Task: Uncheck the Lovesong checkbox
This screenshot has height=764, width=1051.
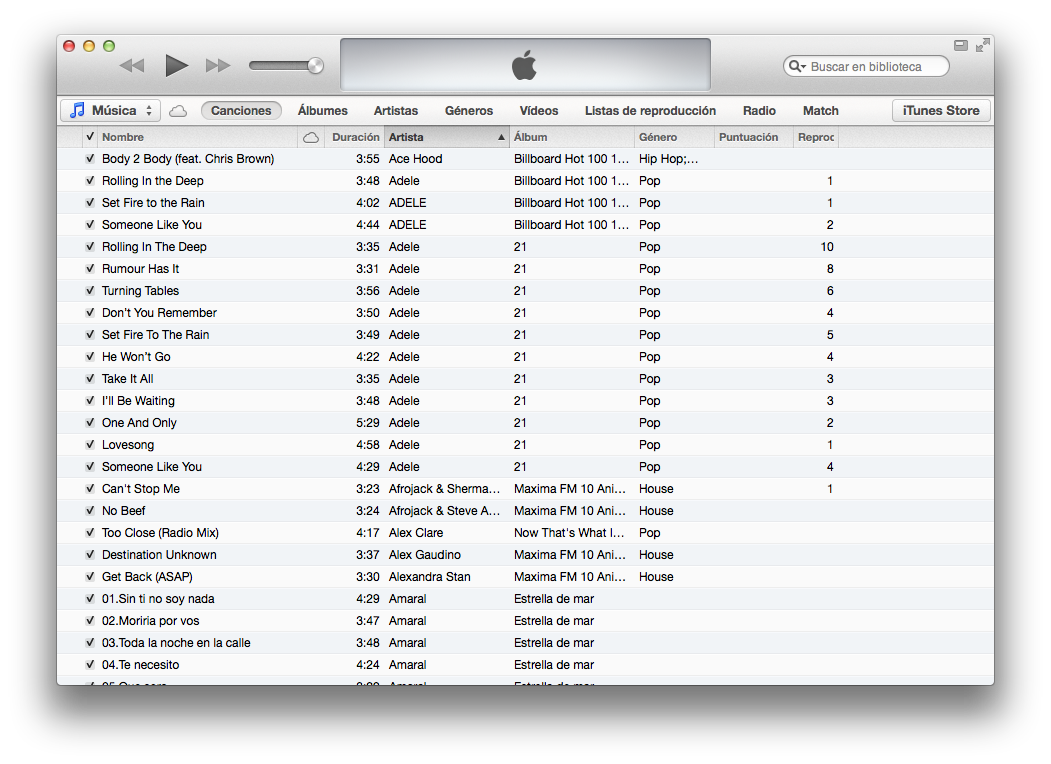Action: coord(90,444)
